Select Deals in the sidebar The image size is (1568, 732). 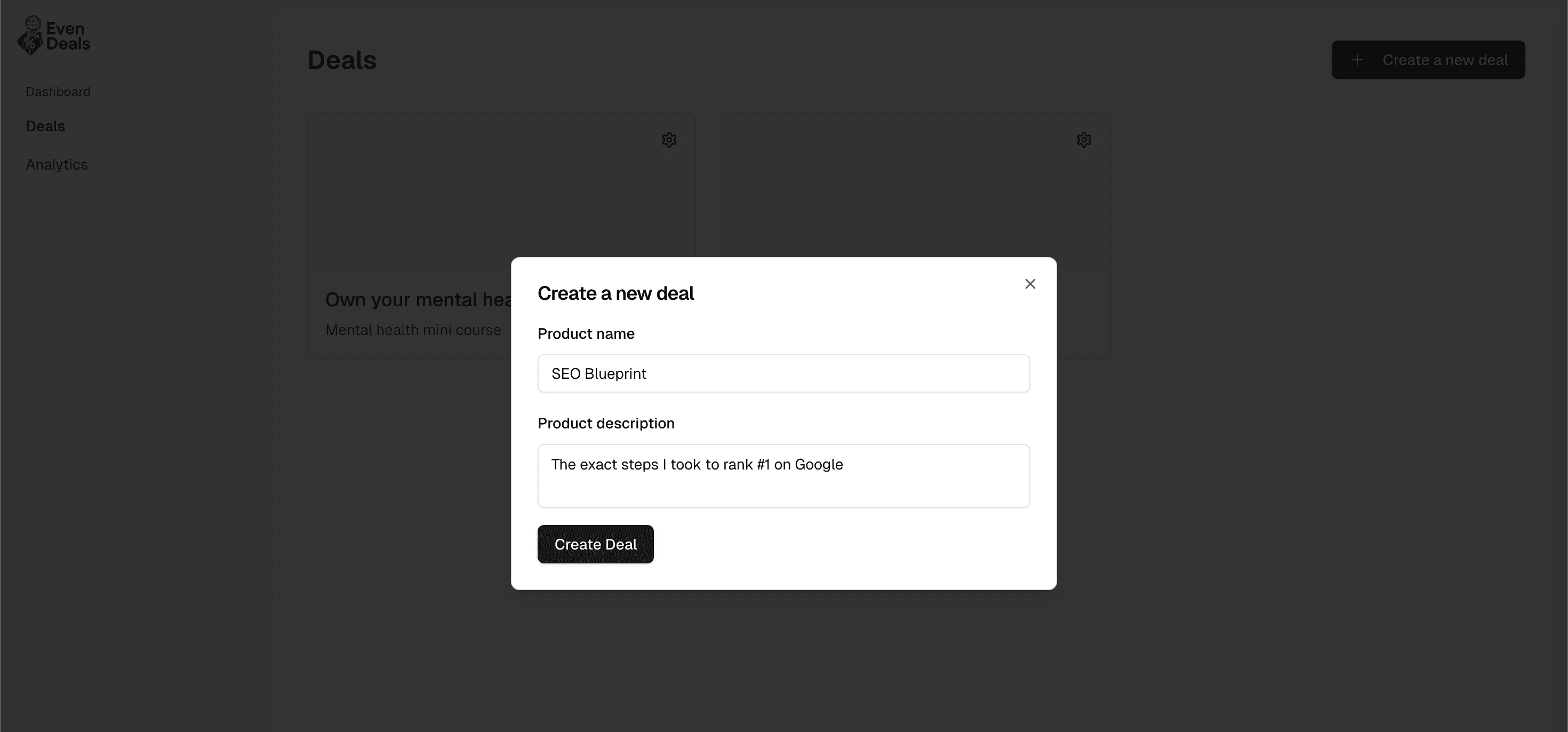pyautogui.click(x=45, y=126)
